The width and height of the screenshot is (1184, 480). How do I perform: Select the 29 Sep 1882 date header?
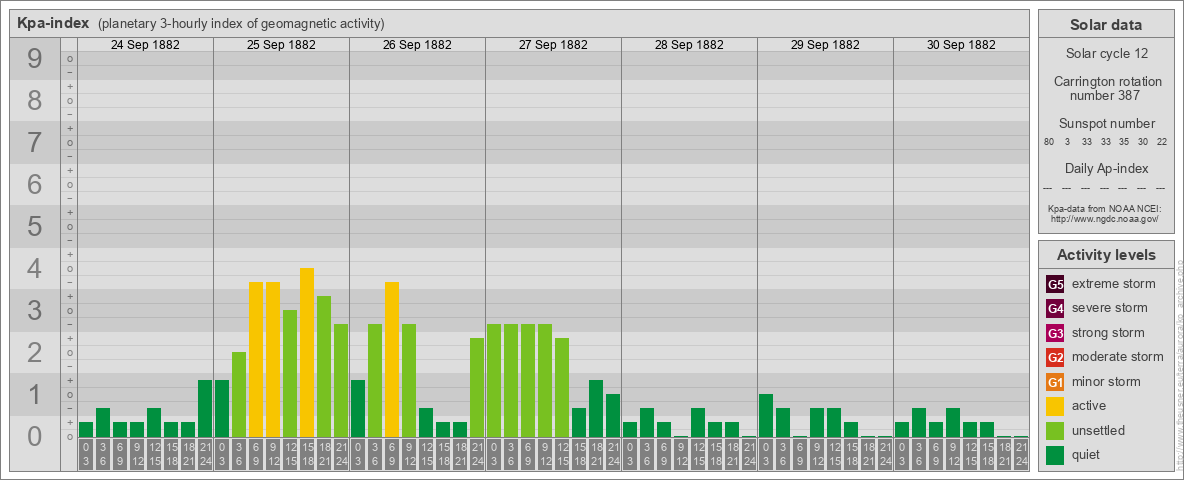coord(825,45)
